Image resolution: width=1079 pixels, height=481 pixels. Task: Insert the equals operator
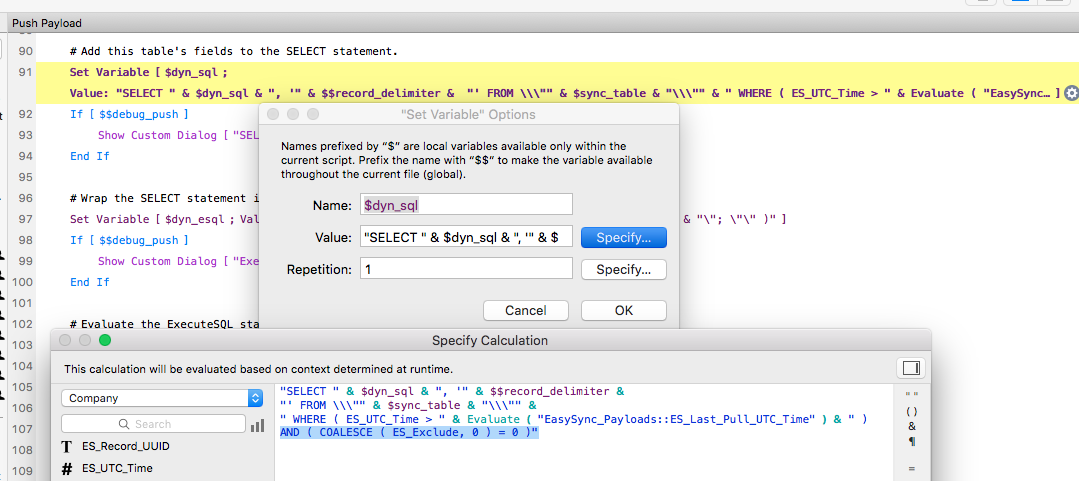click(x=912, y=469)
